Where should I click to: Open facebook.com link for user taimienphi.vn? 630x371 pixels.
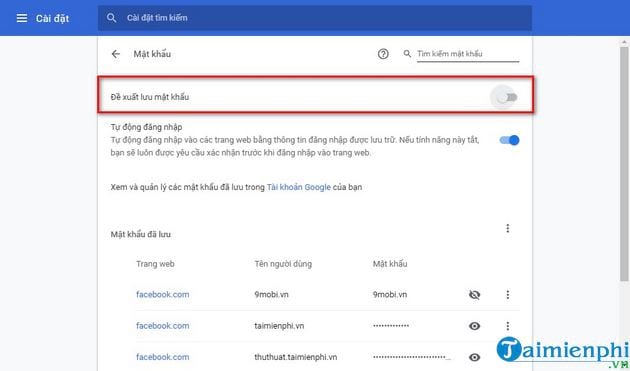(x=162, y=326)
